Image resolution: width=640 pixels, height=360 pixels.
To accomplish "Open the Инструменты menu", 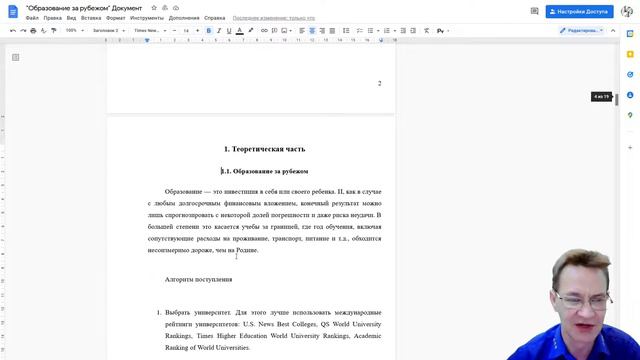I will point(147,18).
